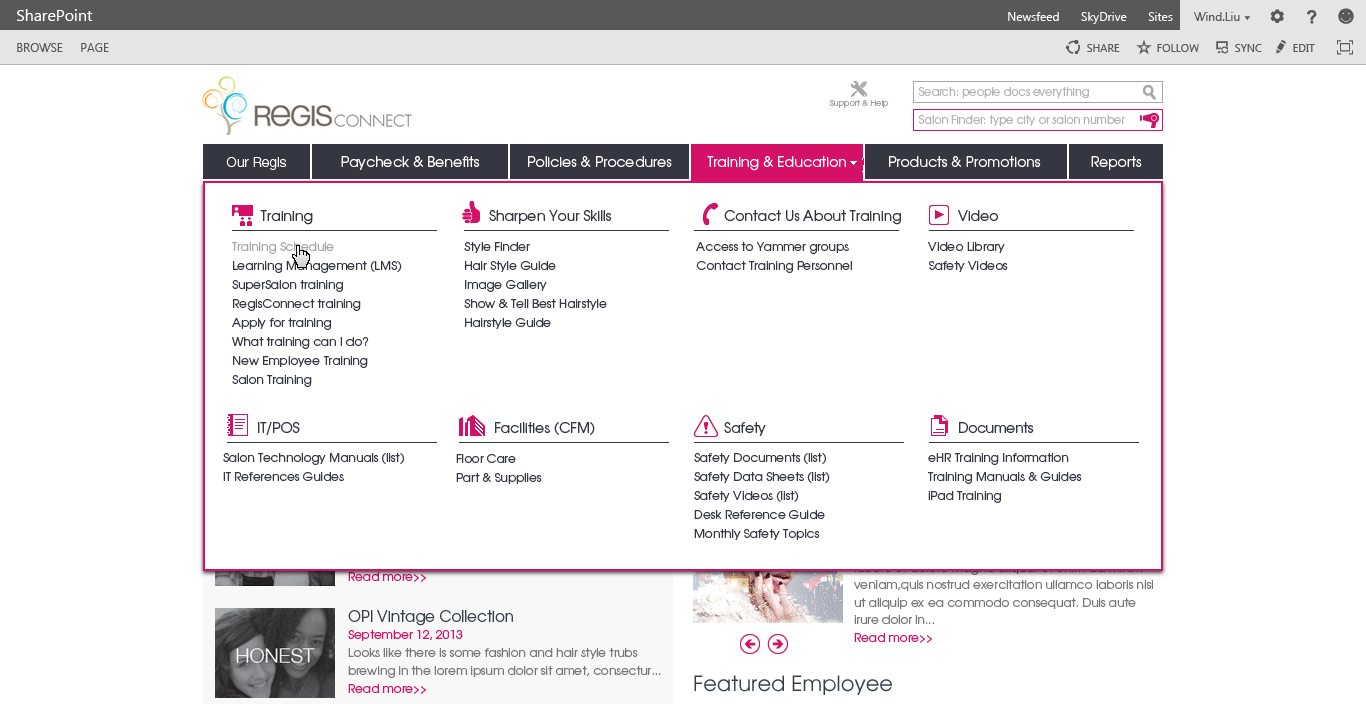
Task: Click the Documents file icon
Action: tap(939, 426)
